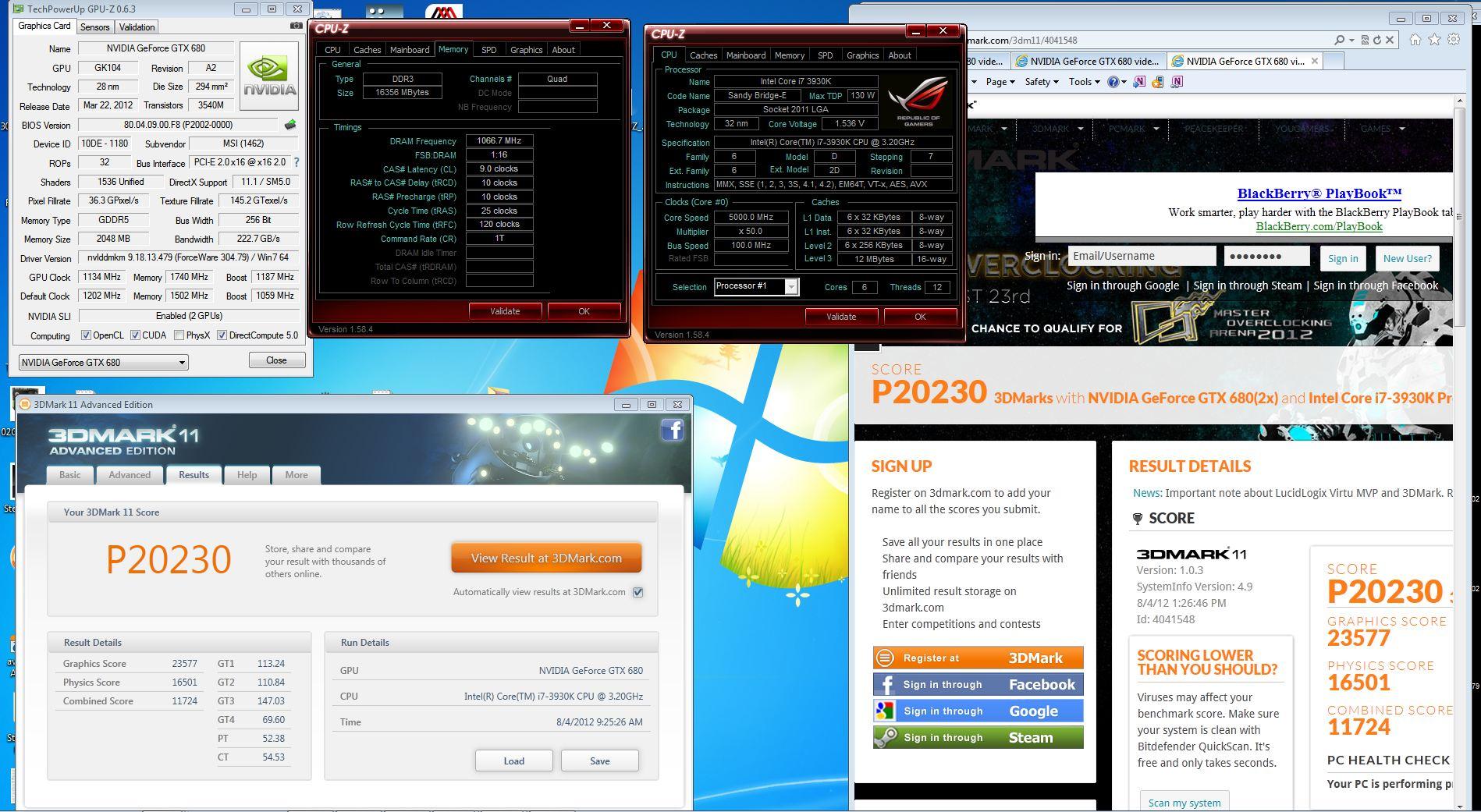Click the 3DMark 11 window title icon
This screenshot has height=812, width=1481.
(x=25, y=404)
